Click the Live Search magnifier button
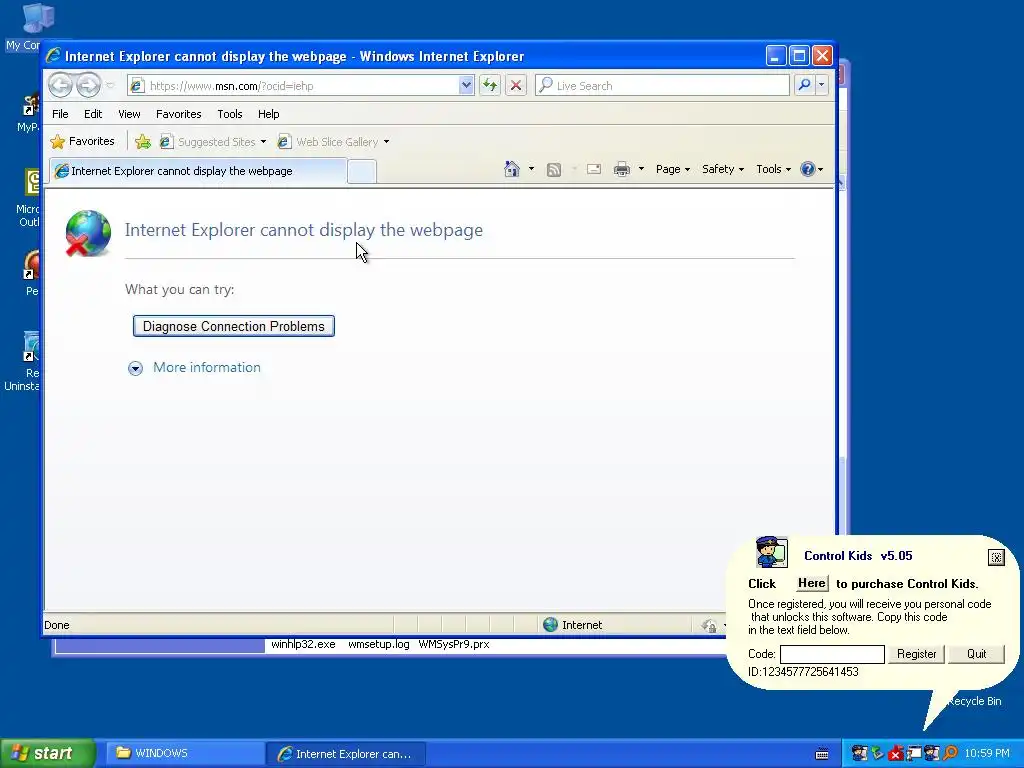This screenshot has height=768, width=1024. click(805, 85)
